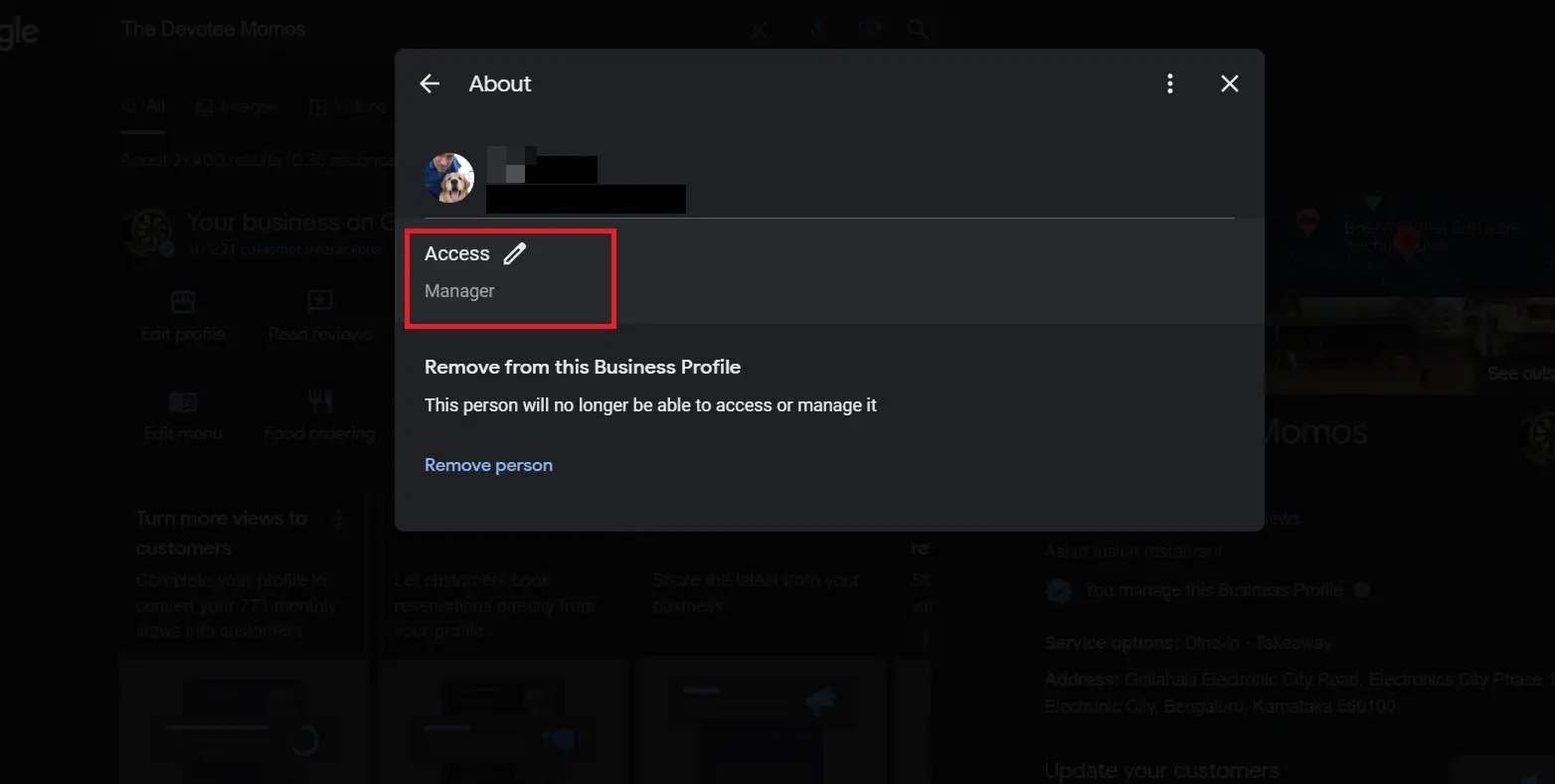Click the Remove person link
The width and height of the screenshot is (1555, 784).
point(488,464)
